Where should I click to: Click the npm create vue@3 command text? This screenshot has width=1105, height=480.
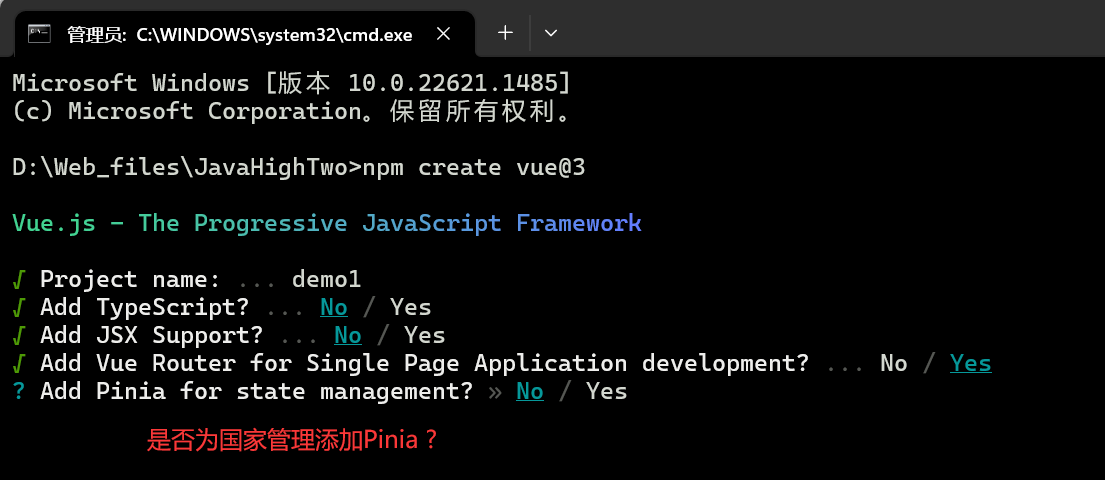pos(474,168)
